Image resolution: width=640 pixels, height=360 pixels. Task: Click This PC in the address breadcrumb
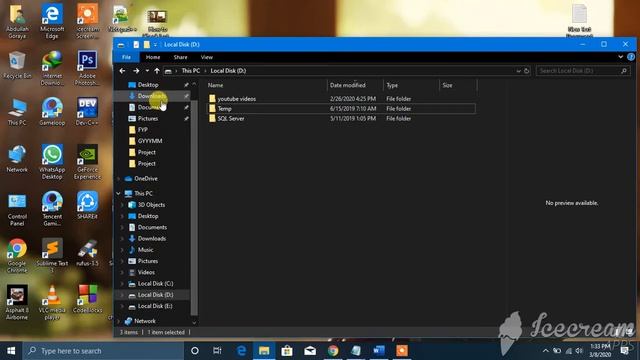191,71
